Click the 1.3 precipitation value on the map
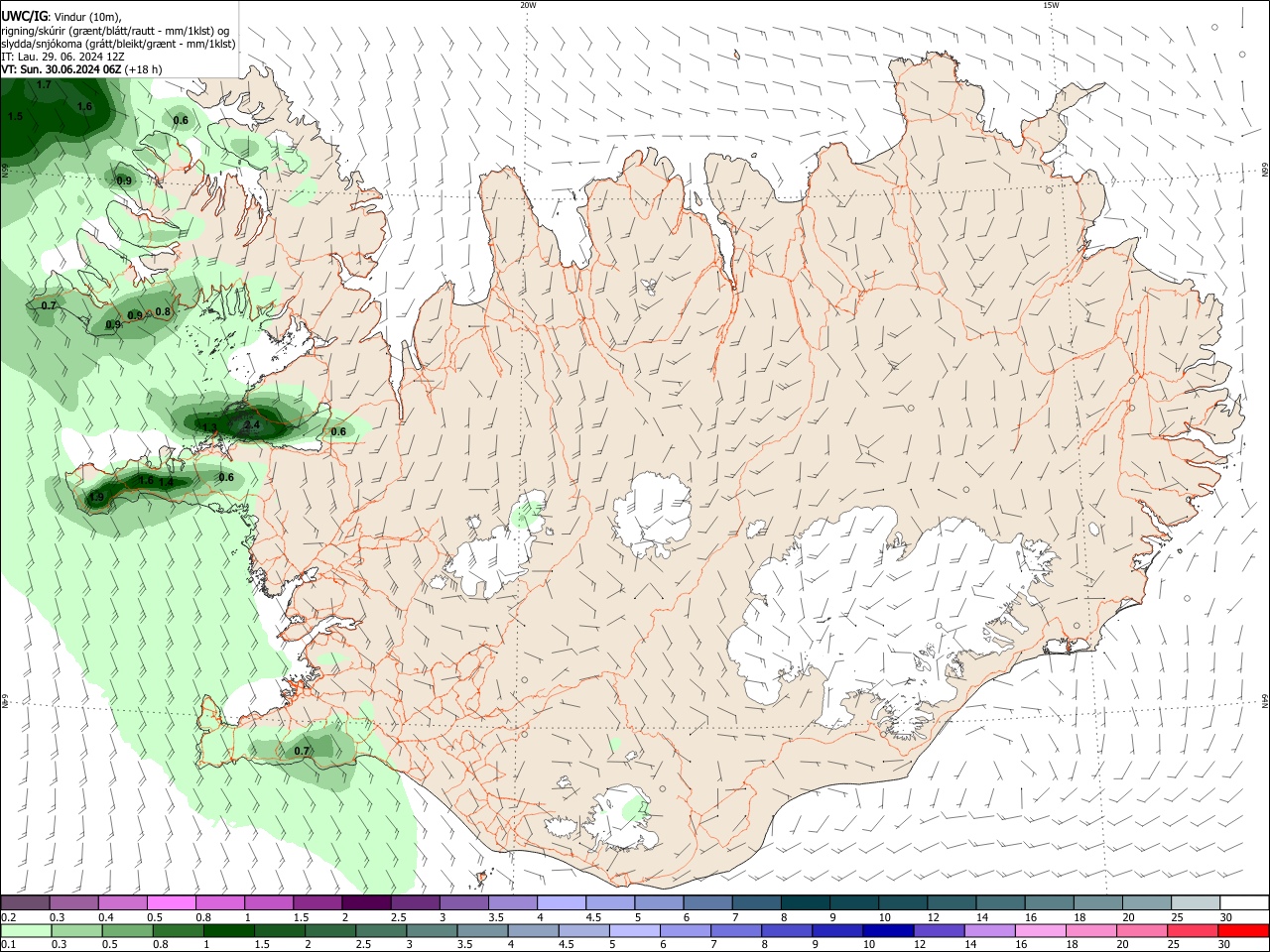Screen dimensions: 1270x952 coord(209,427)
